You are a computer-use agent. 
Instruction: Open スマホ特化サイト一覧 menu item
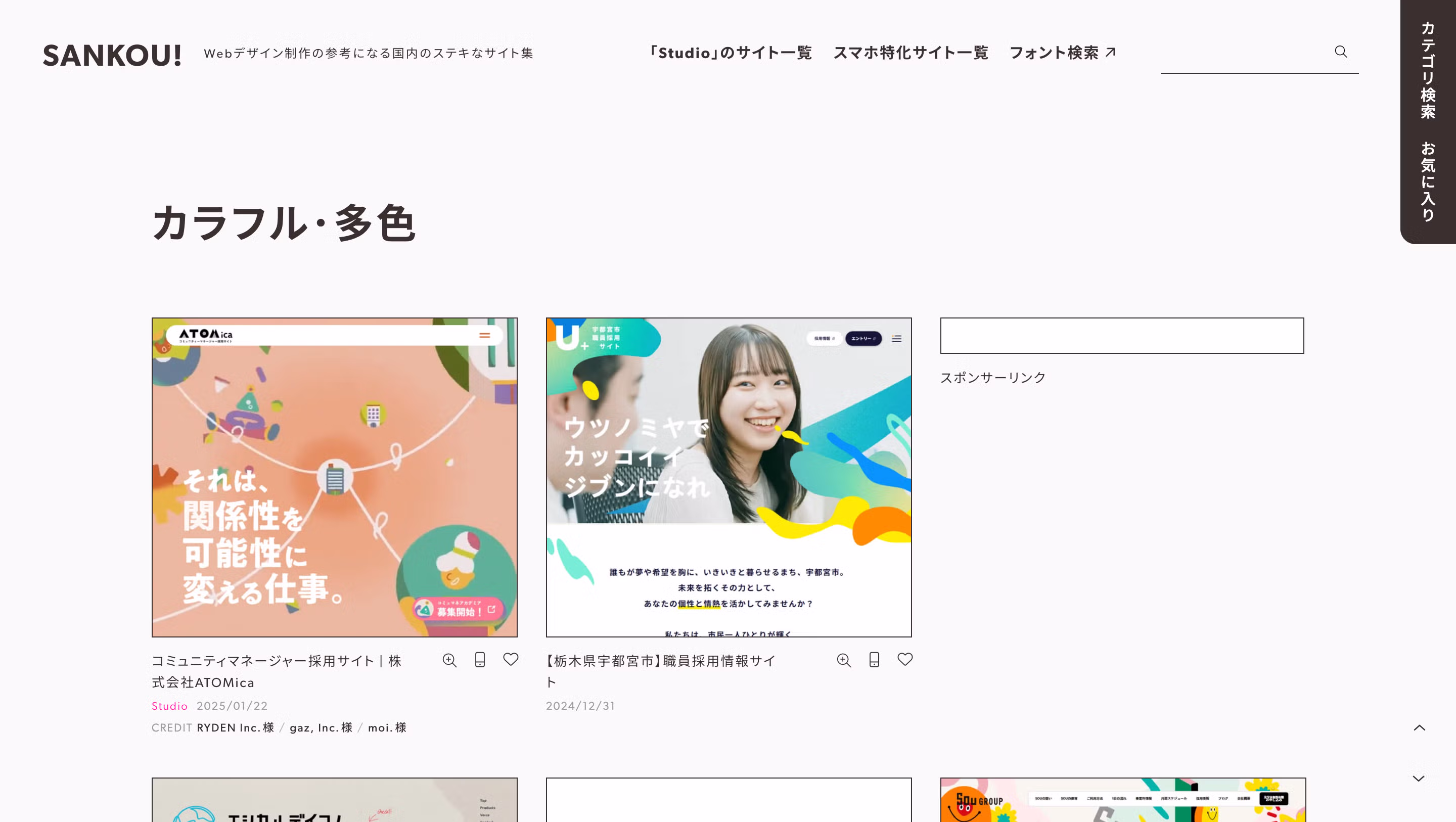(911, 53)
